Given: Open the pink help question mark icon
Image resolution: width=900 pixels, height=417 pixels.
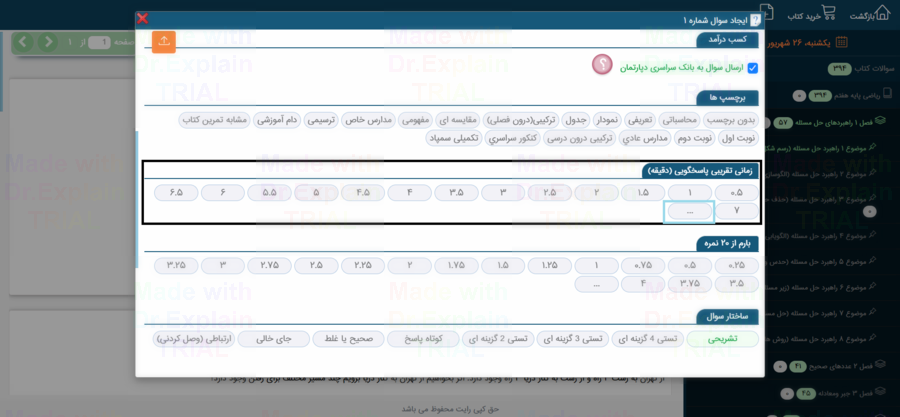Looking at the screenshot, I should click(602, 65).
